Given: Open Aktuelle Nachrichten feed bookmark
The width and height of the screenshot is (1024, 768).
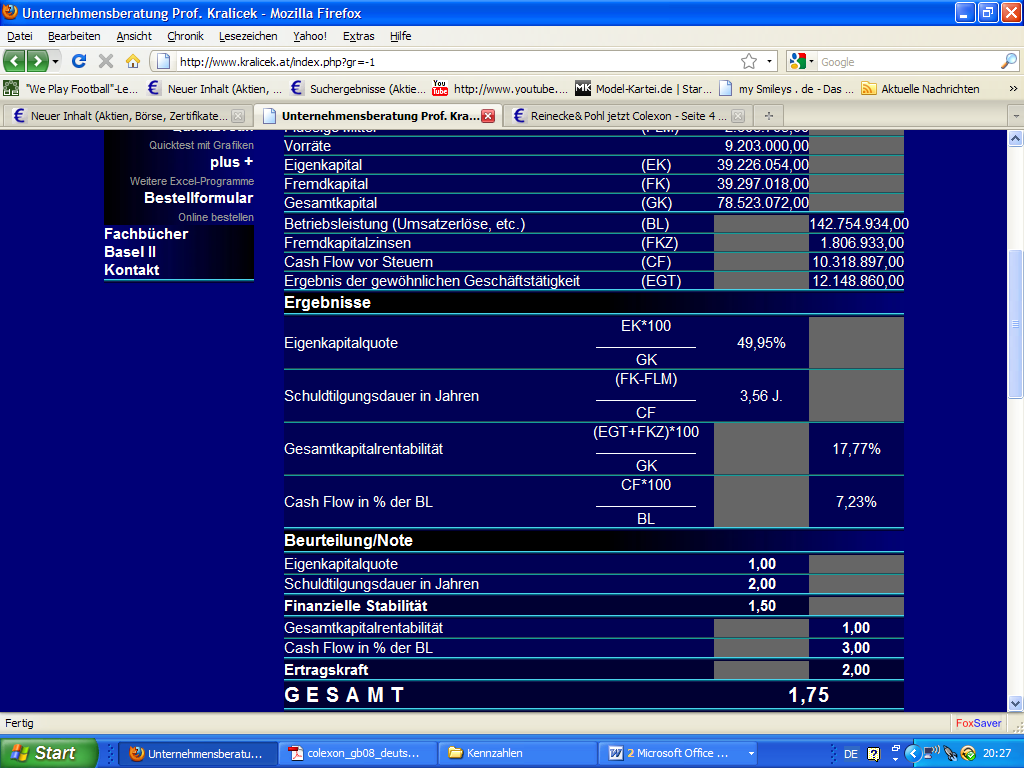Looking at the screenshot, I should click(920, 89).
